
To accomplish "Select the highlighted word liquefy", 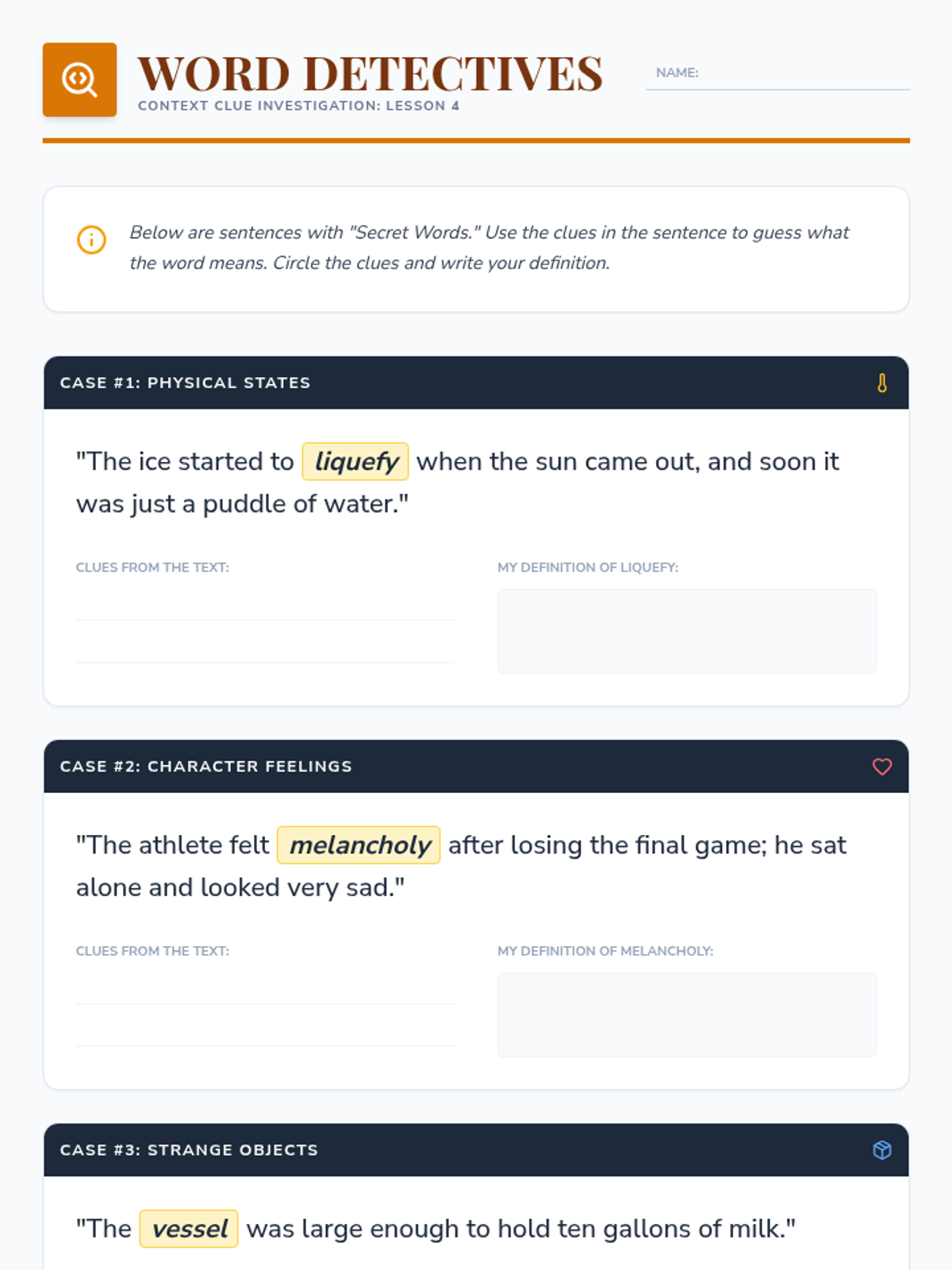I will tap(355, 461).
